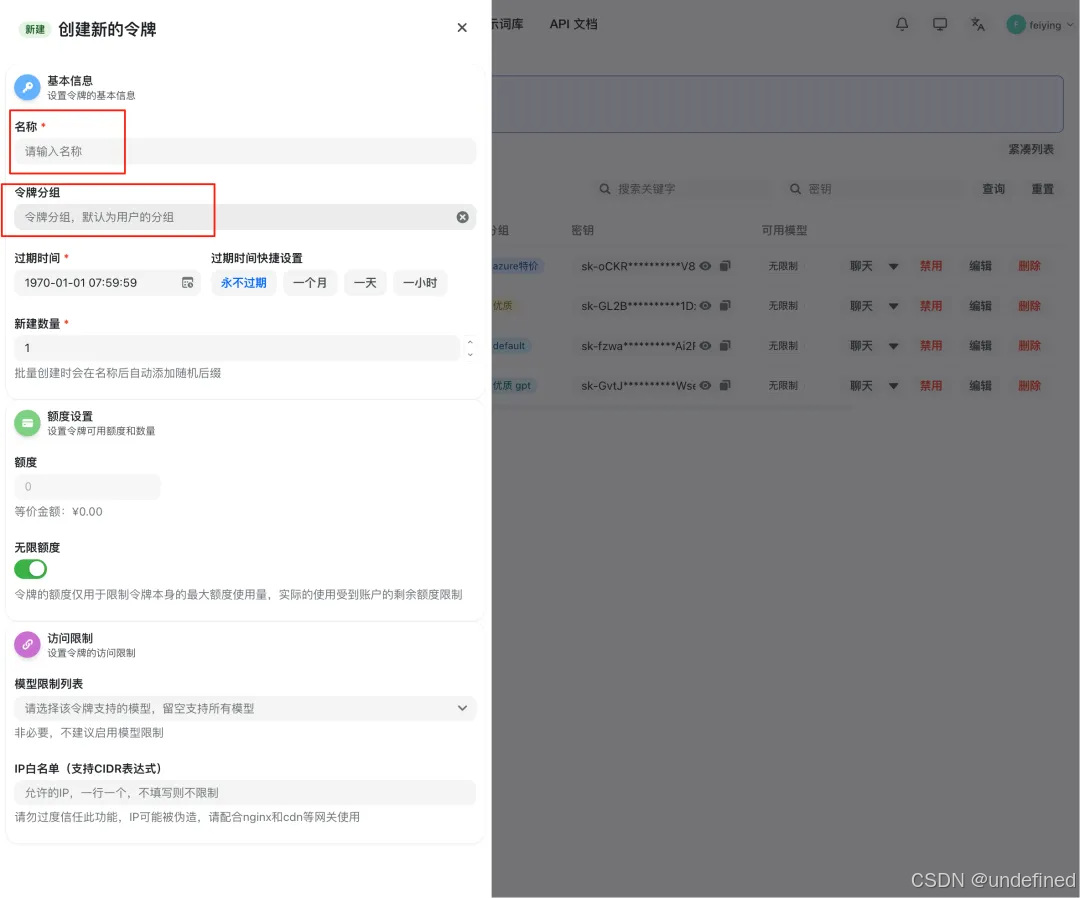The image size is (1080, 898).
Task: Expand chat dropdown arrow in sk-oCKR row
Action: (x=893, y=267)
